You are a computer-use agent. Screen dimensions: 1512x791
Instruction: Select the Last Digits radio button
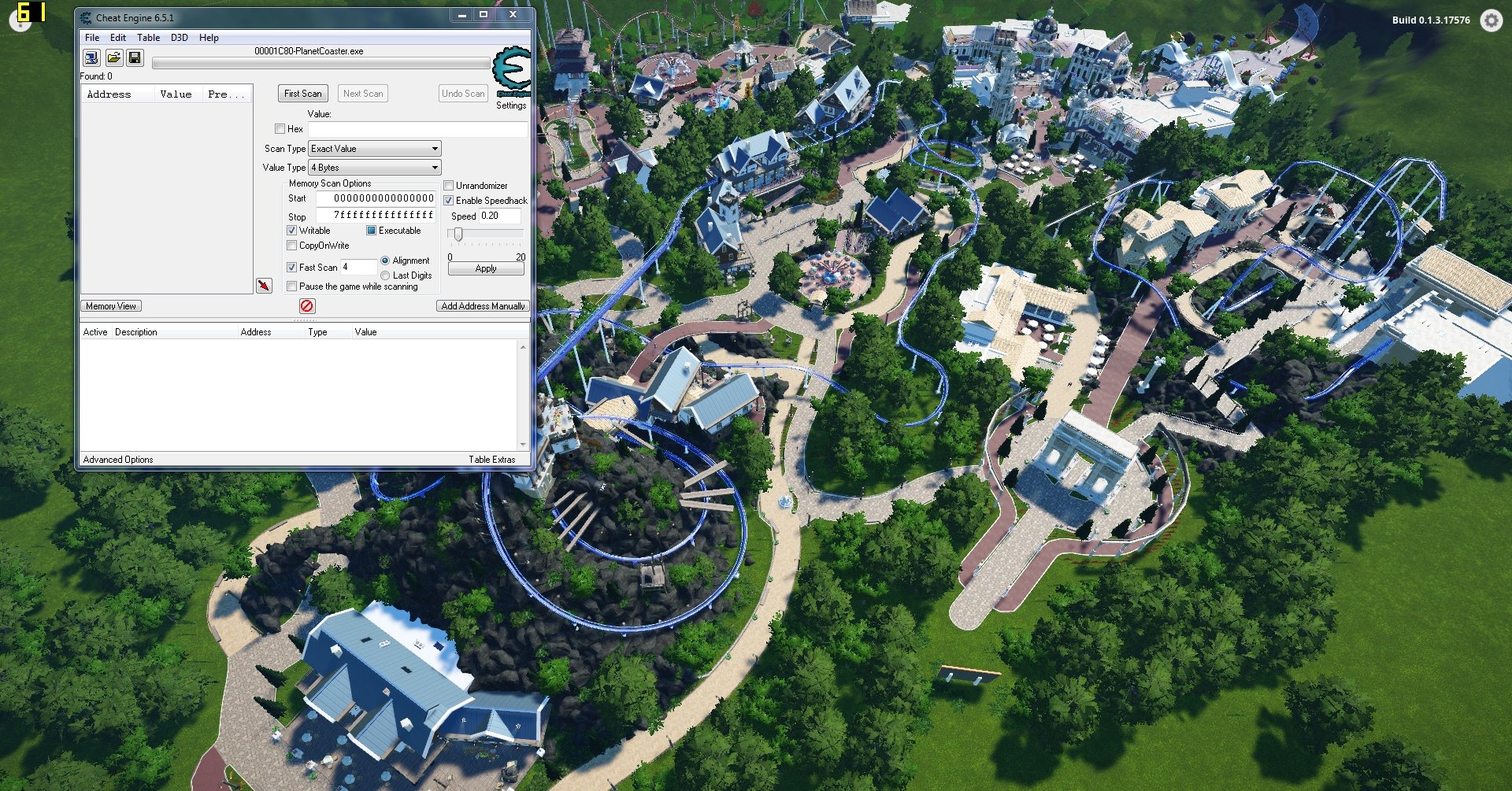[x=385, y=275]
